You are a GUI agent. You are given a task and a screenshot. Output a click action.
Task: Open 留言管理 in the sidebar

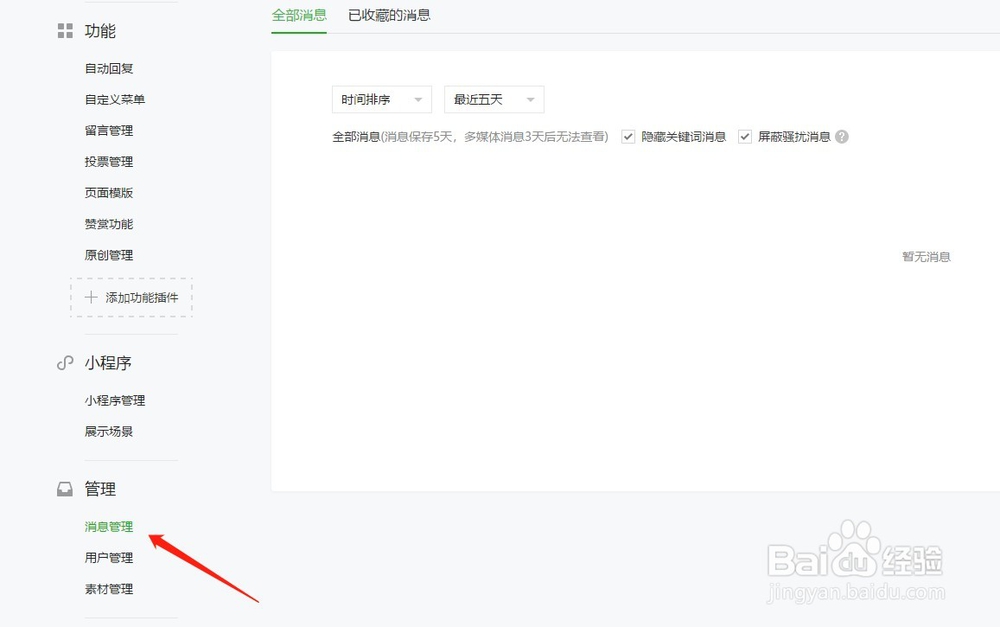[x=109, y=131]
